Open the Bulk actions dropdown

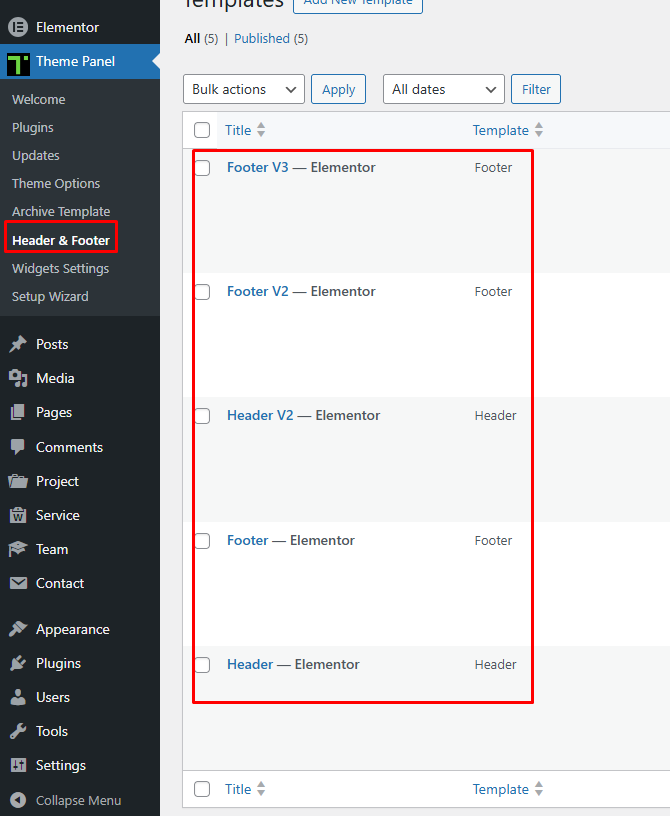[244, 89]
